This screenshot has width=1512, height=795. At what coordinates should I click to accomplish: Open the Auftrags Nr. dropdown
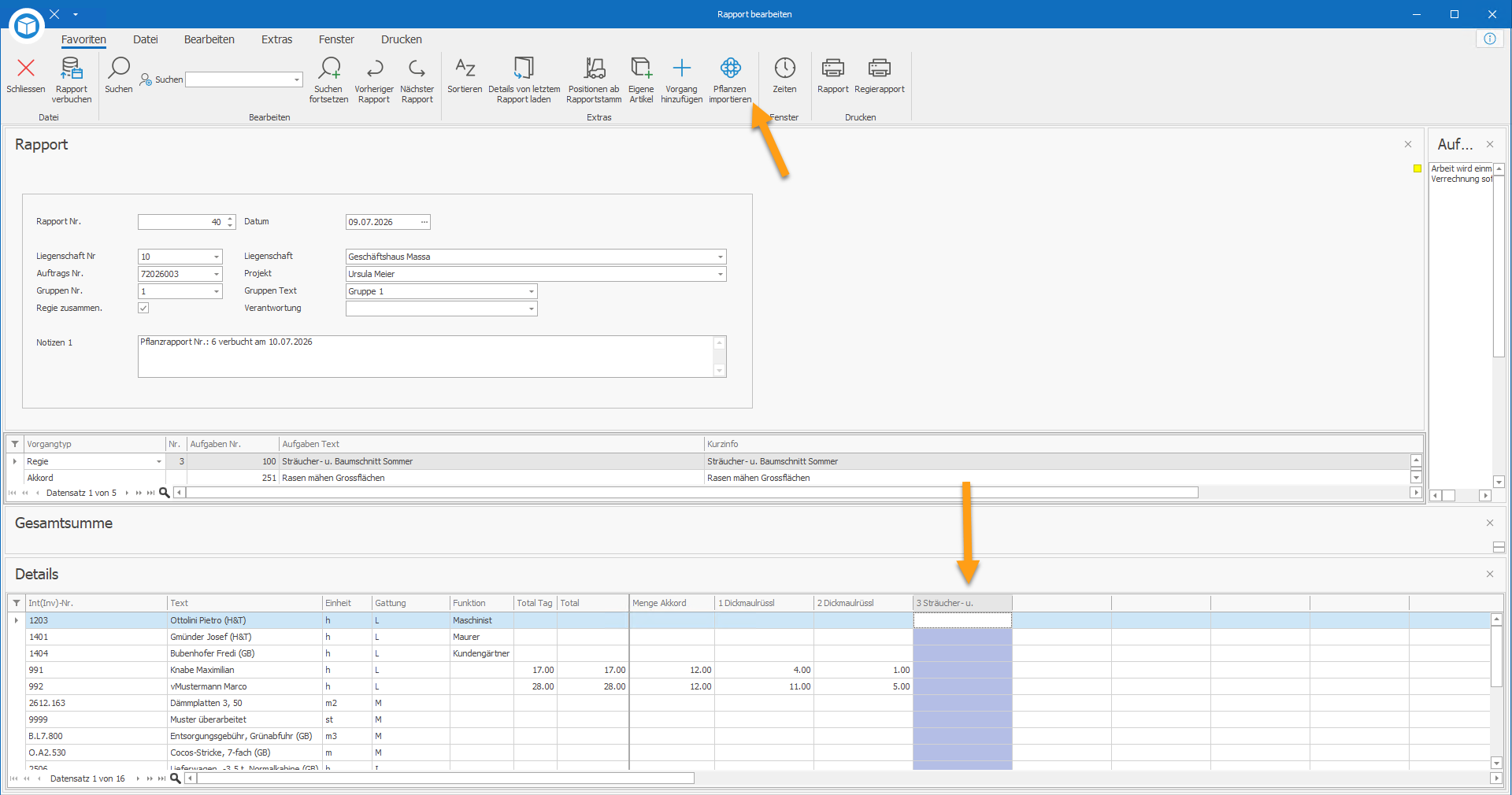click(217, 274)
